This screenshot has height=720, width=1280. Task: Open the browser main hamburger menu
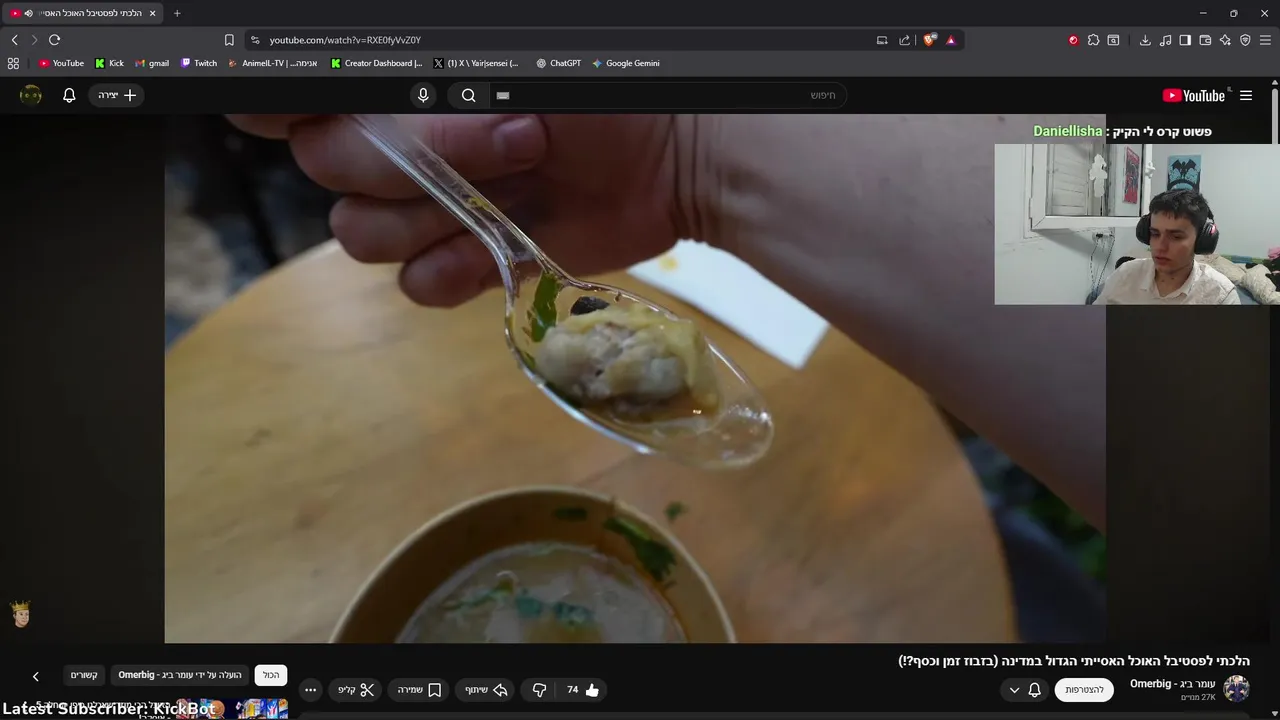click(x=1265, y=40)
